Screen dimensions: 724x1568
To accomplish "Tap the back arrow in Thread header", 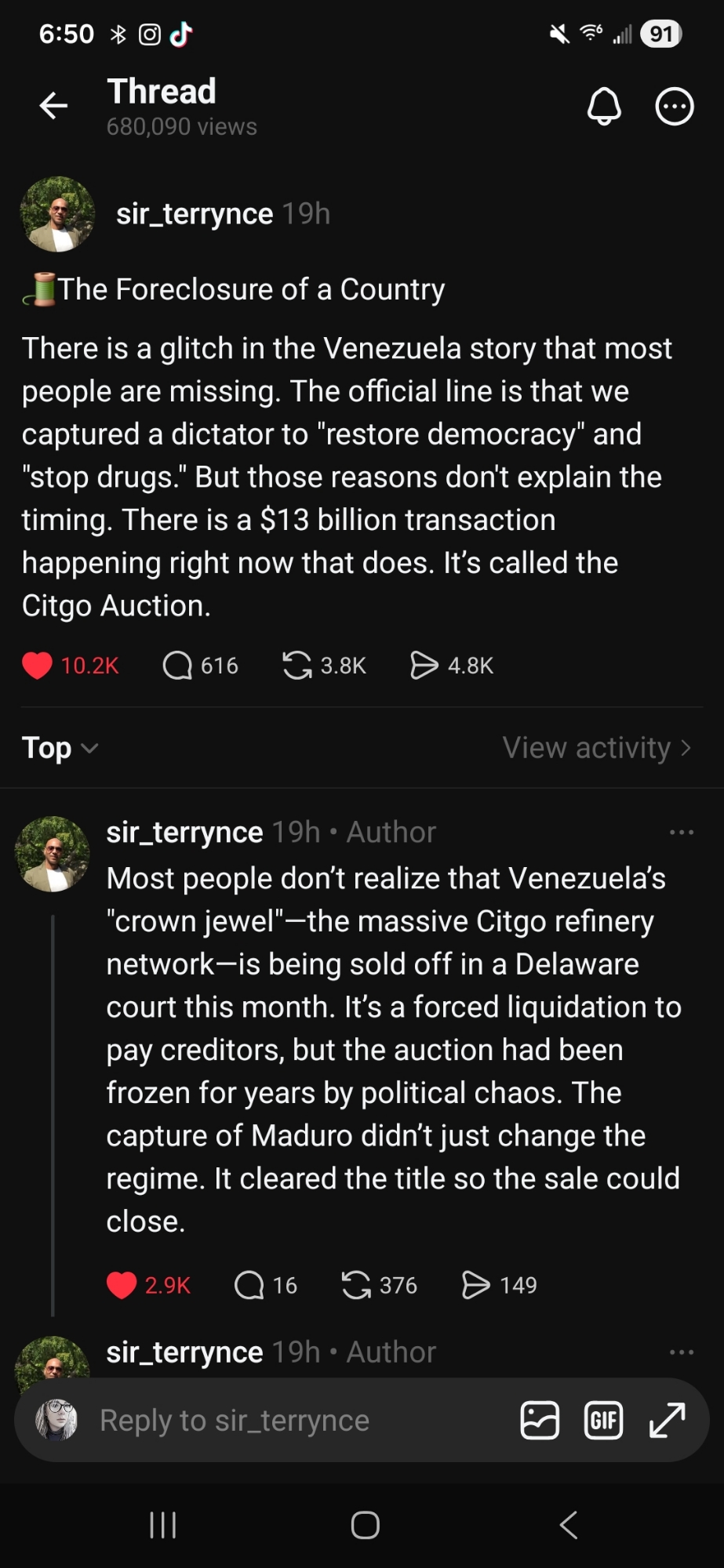I will pos(53,105).
